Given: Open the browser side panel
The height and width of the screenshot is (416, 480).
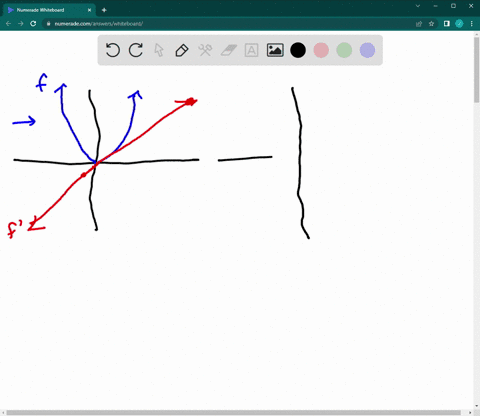Looking at the screenshot, I should coord(447,24).
